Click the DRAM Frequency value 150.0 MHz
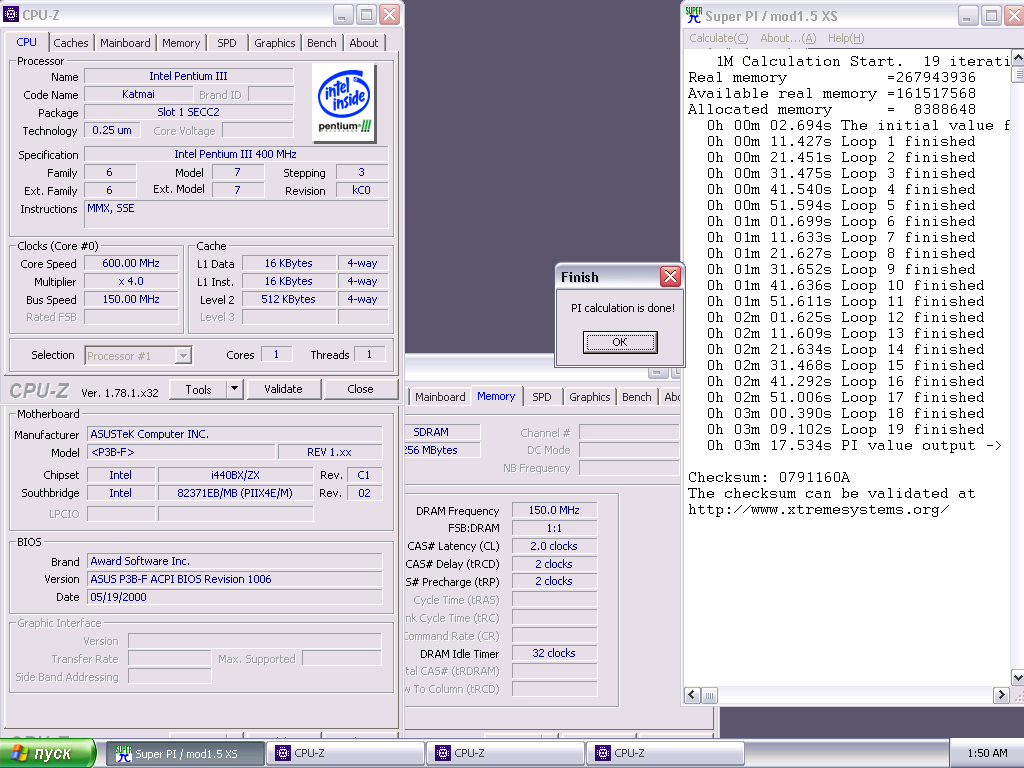Viewport: 1024px width, 768px height. tap(554, 510)
